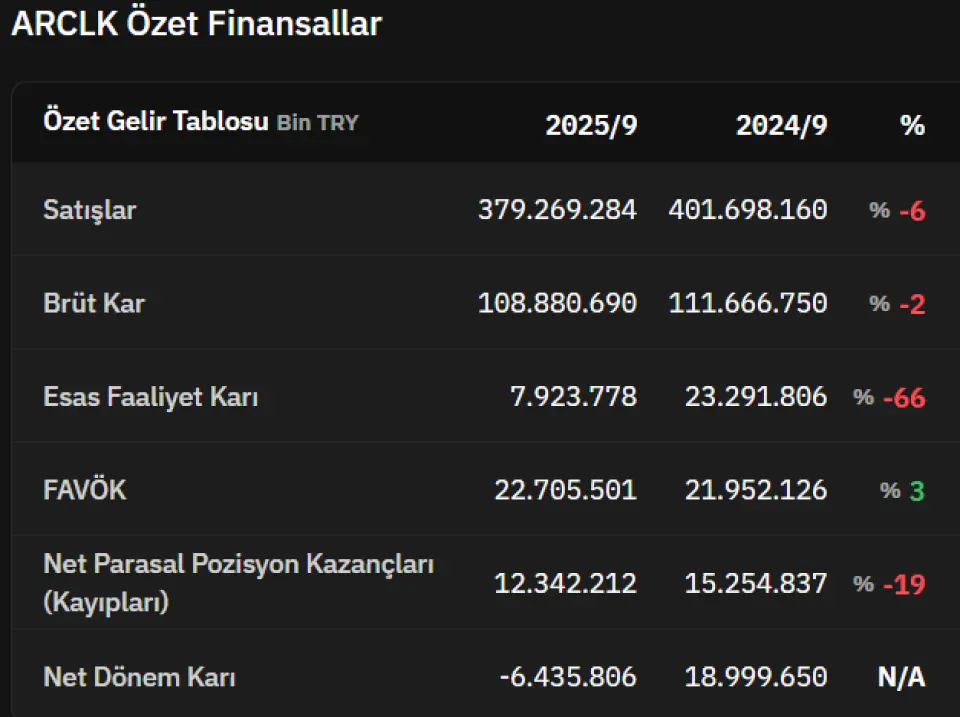Click the N/A percent cell
The width and height of the screenshot is (960, 717).
coord(901,677)
